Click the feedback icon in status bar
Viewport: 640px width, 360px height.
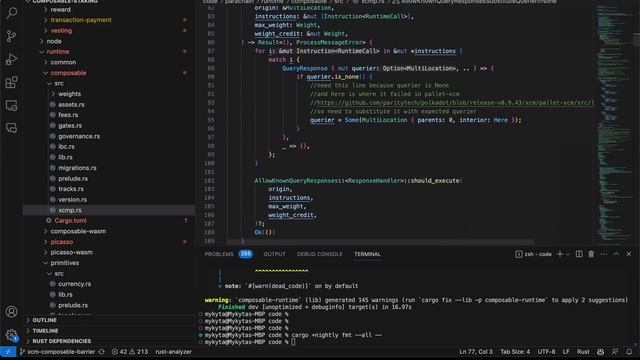point(615,351)
